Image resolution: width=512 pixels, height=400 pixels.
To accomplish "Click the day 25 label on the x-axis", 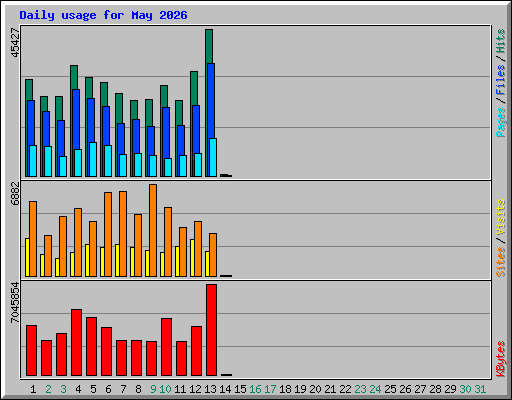I will (390, 389).
